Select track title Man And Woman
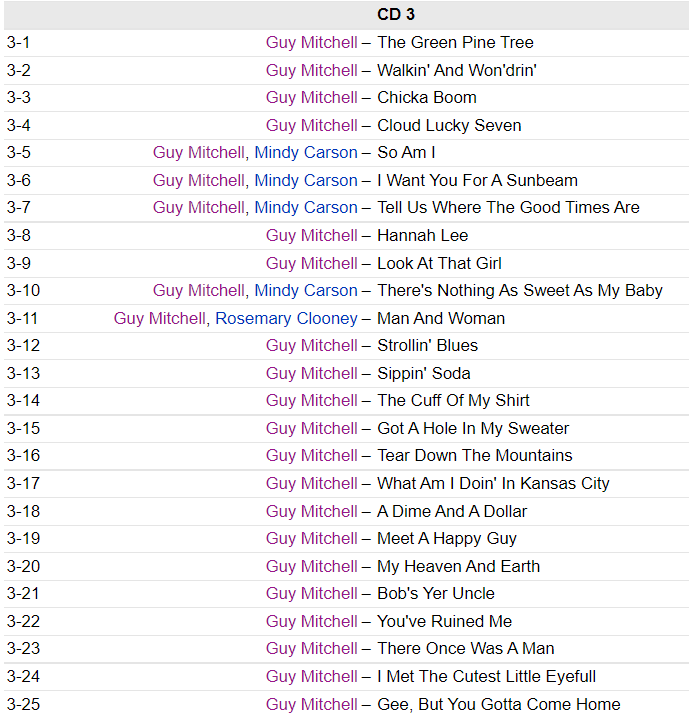 (441, 319)
